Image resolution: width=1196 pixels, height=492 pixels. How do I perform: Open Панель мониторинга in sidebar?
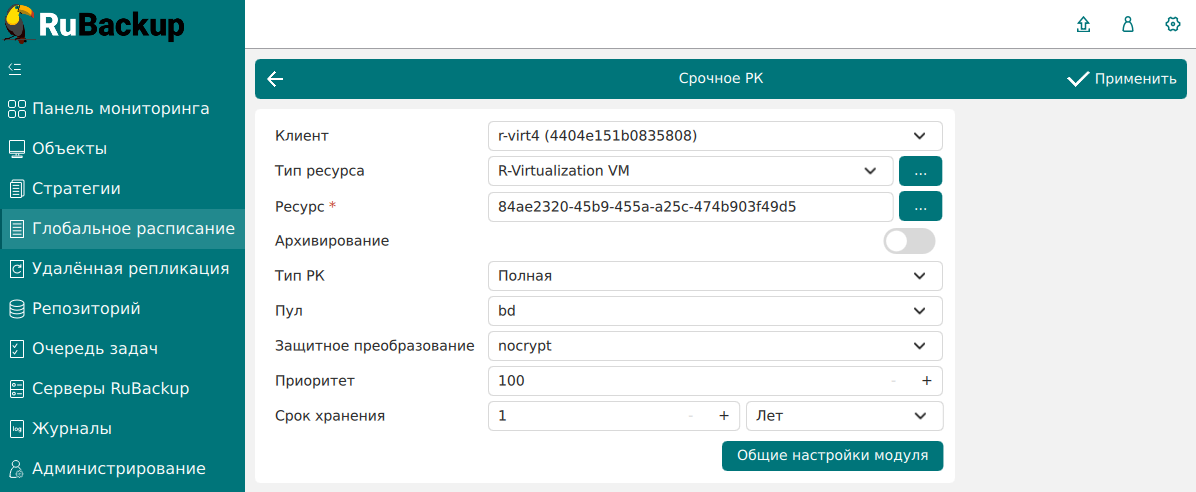pyautogui.click(x=120, y=109)
